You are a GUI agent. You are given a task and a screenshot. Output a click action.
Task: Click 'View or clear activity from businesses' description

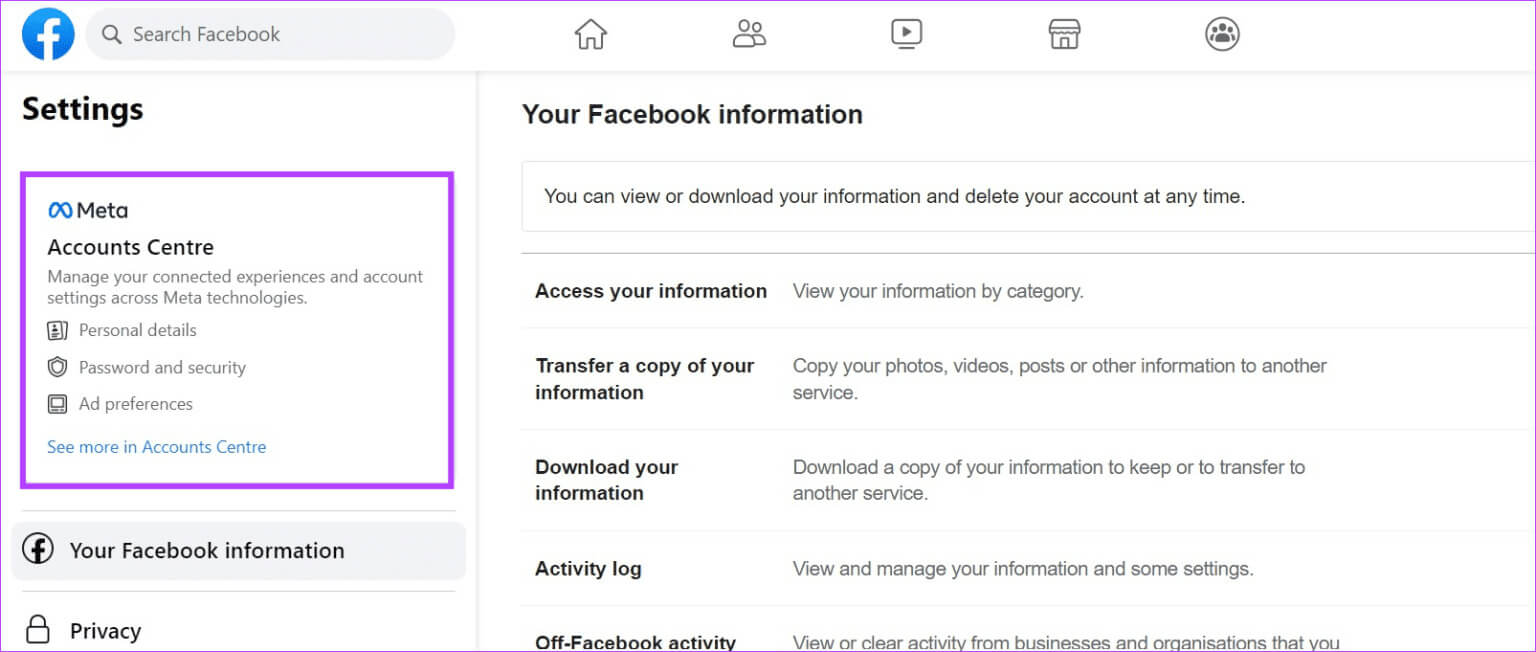(x=1066, y=642)
